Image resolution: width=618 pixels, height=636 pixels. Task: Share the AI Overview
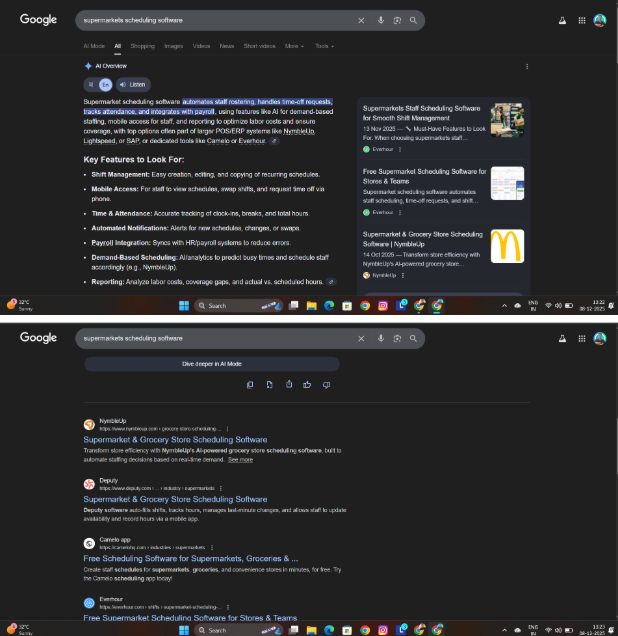pos(289,385)
